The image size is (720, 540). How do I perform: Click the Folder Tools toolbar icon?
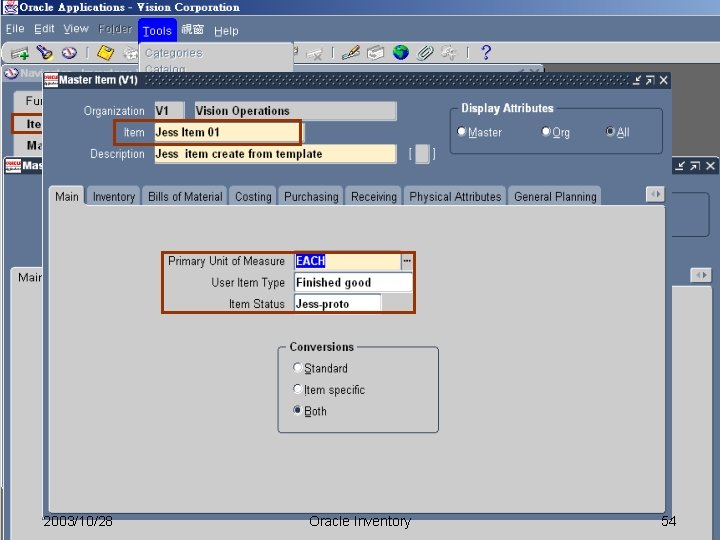[449, 53]
